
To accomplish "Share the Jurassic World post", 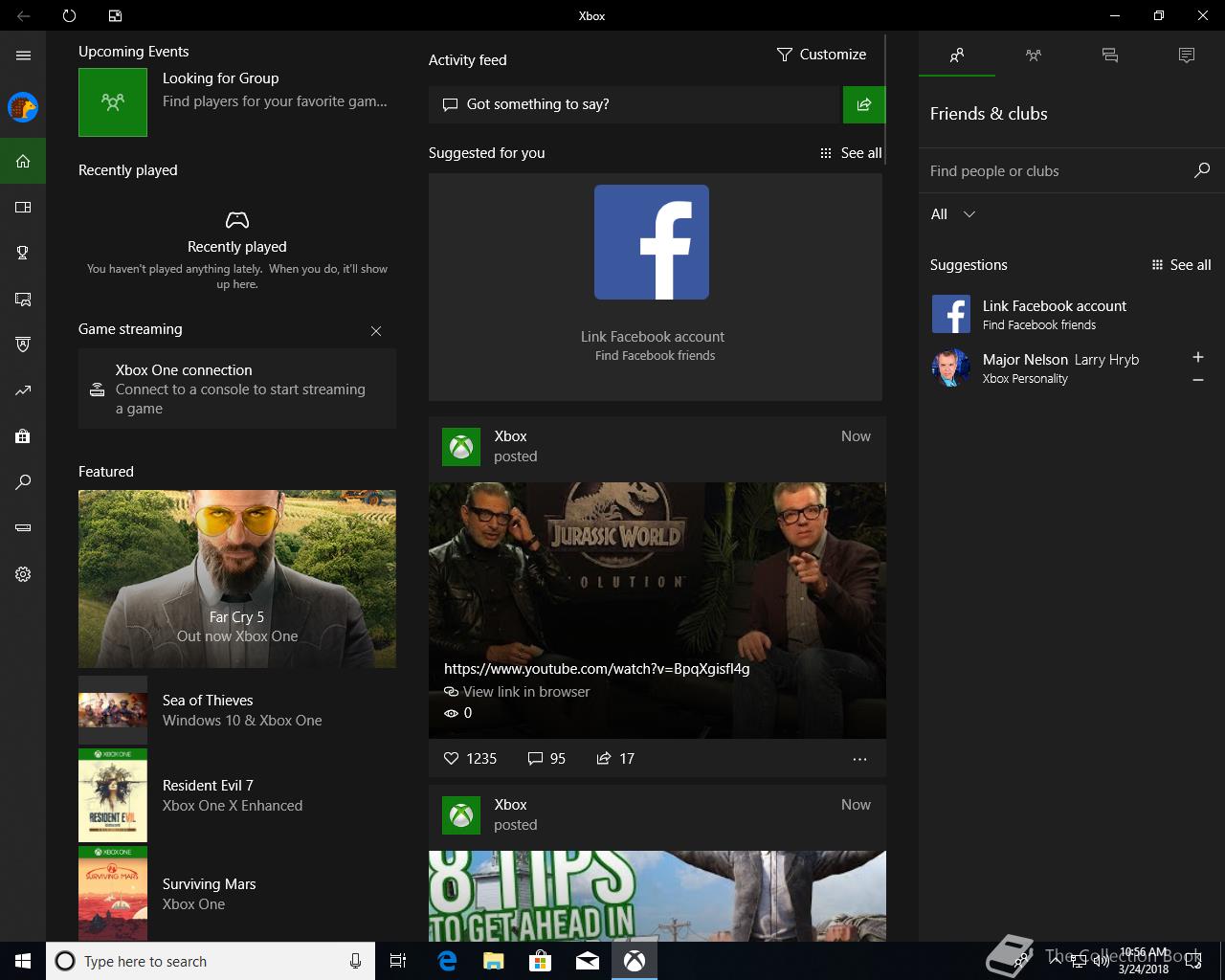I will pos(615,758).
